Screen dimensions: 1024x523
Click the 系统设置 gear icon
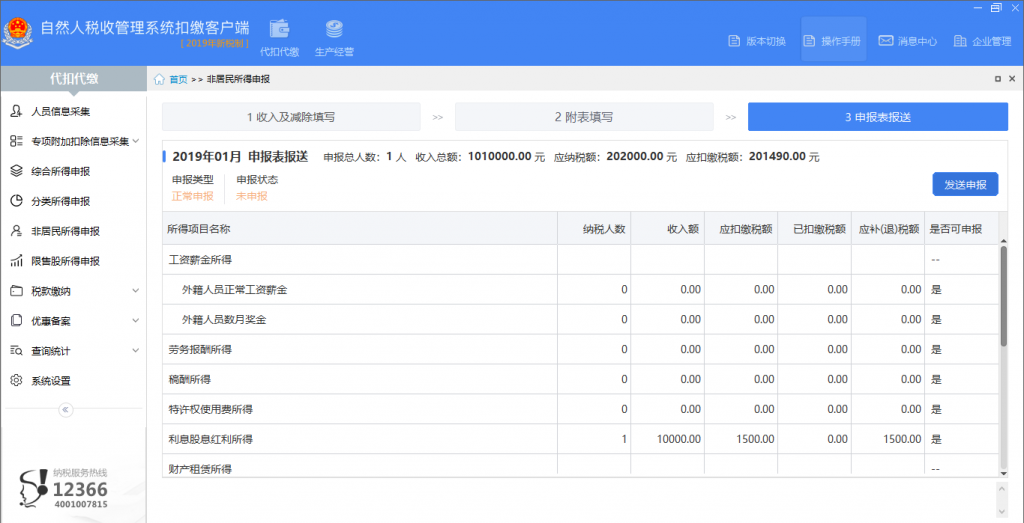coord(16,381)
